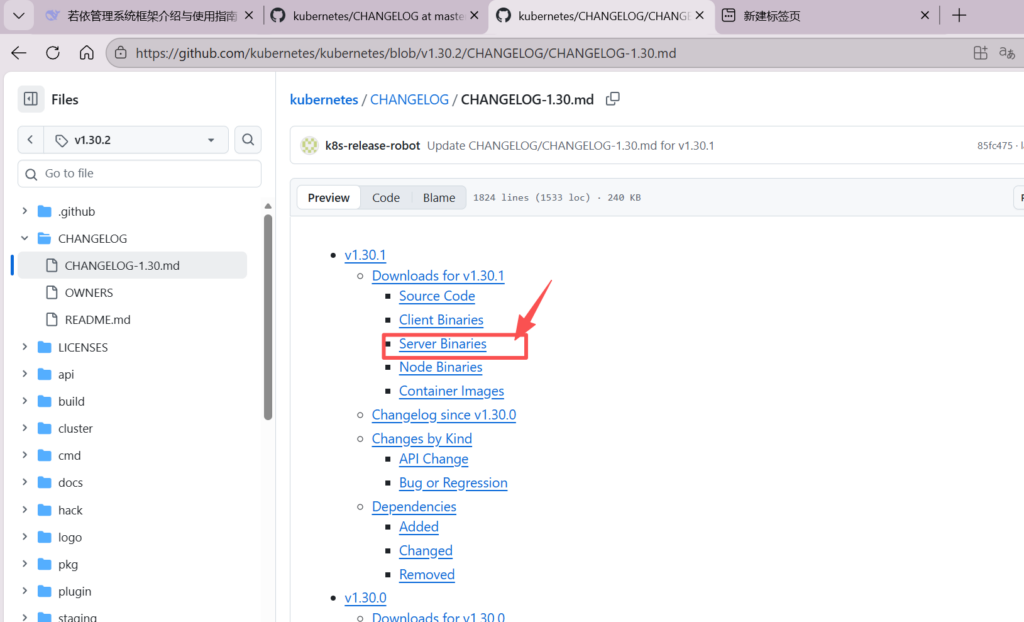Image resolution: width=1024 pixels, height=622 pixels.
Task: Switch to the Blame view tab
Action: (439, 198)
